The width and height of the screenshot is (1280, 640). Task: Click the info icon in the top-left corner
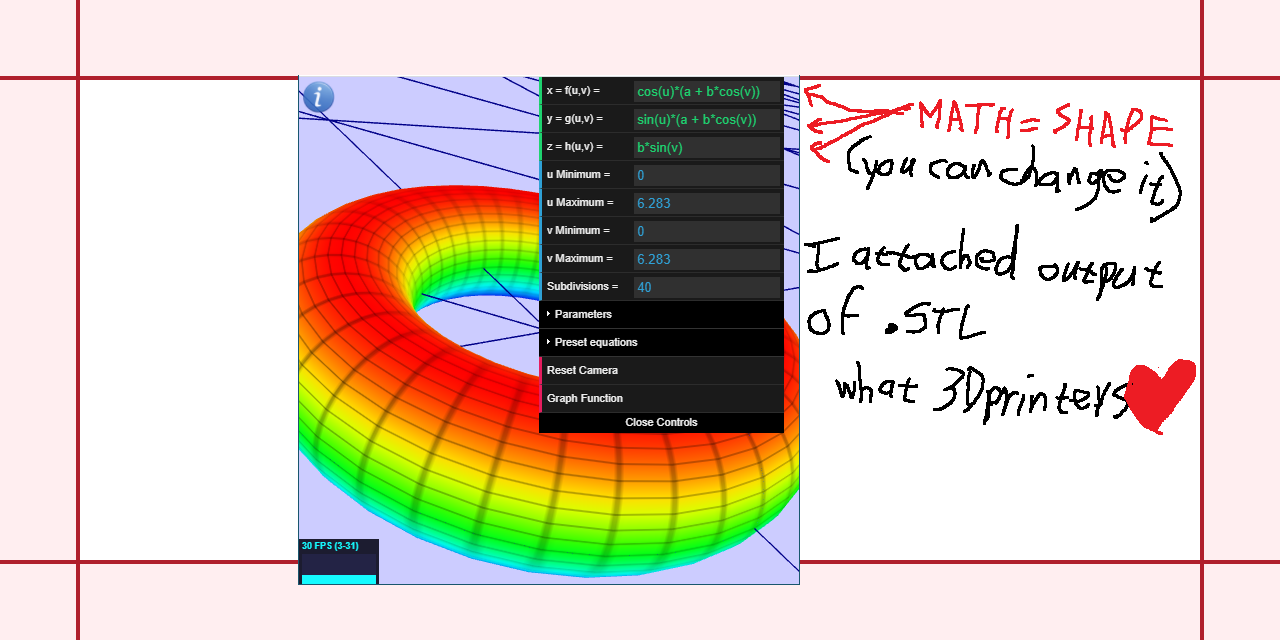[x=317, y=97]
